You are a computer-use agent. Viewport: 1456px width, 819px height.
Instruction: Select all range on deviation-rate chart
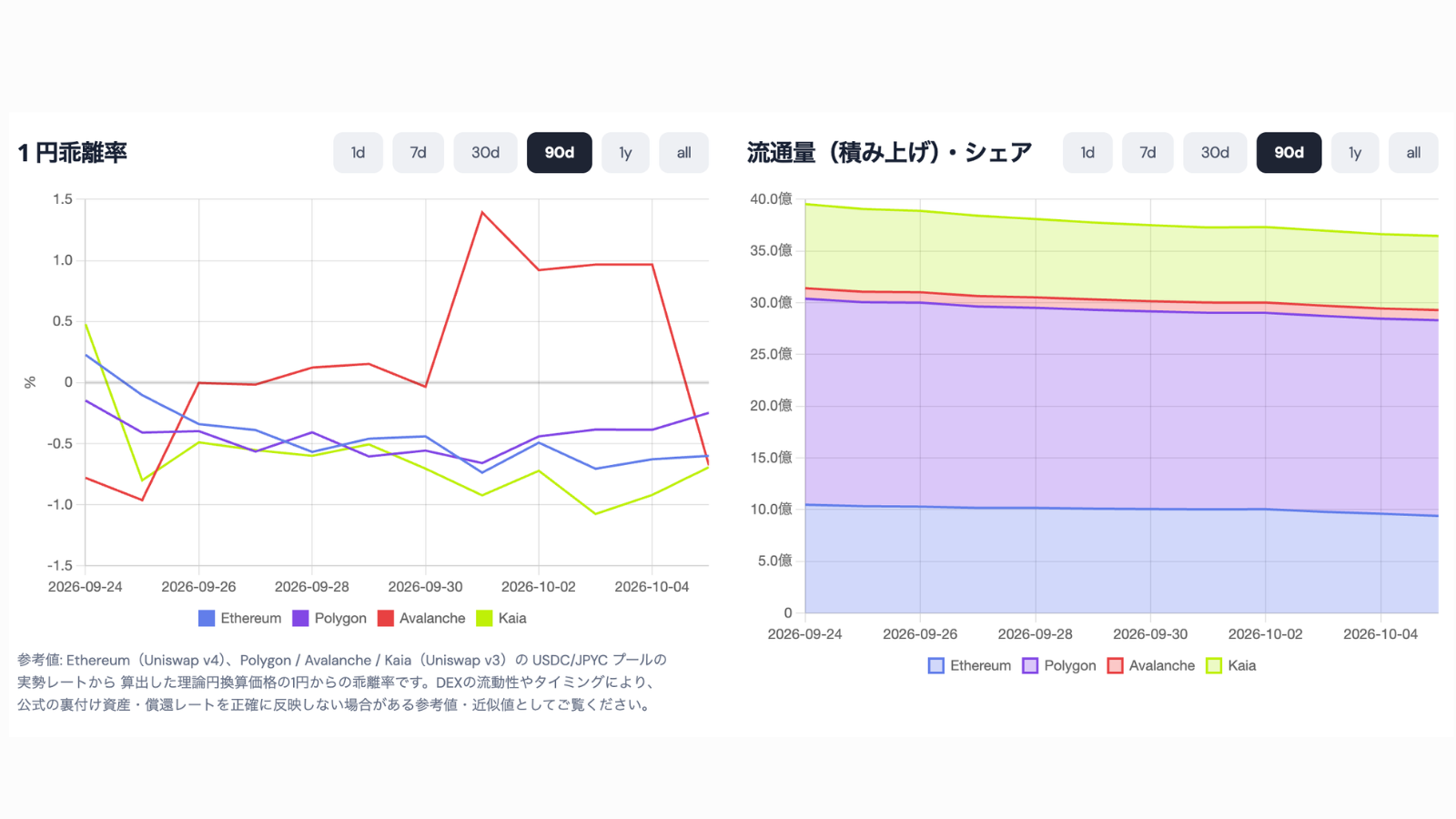tap(684, 153)
